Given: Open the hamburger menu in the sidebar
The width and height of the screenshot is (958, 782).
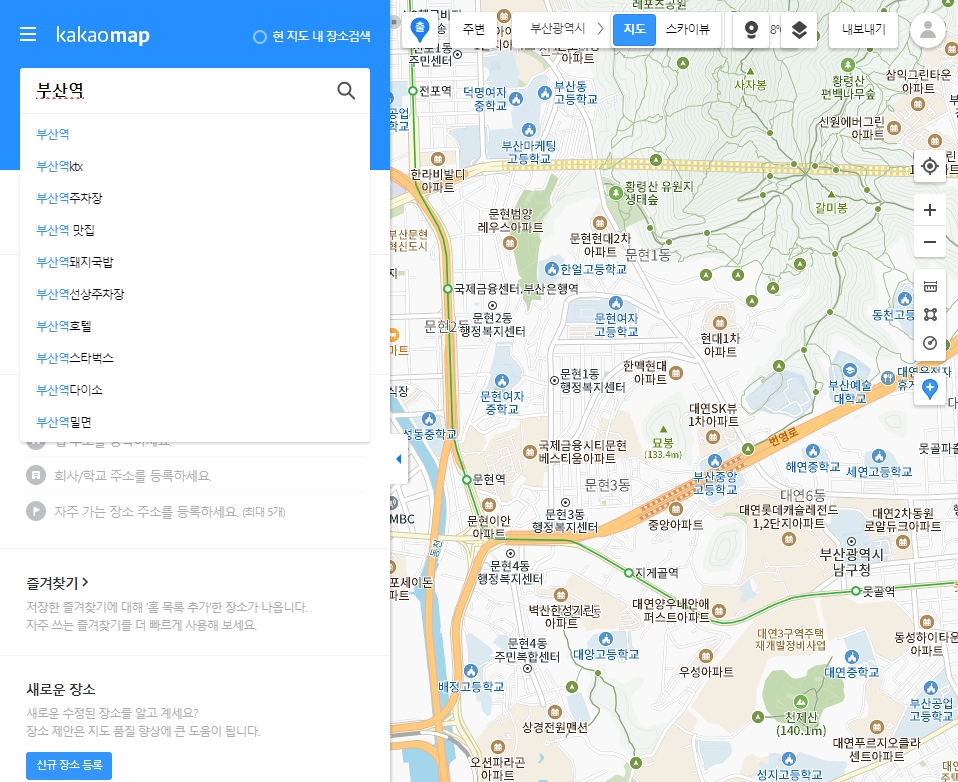Looking at the screenshot, I should pyautogui.click(x=28, y=33).
